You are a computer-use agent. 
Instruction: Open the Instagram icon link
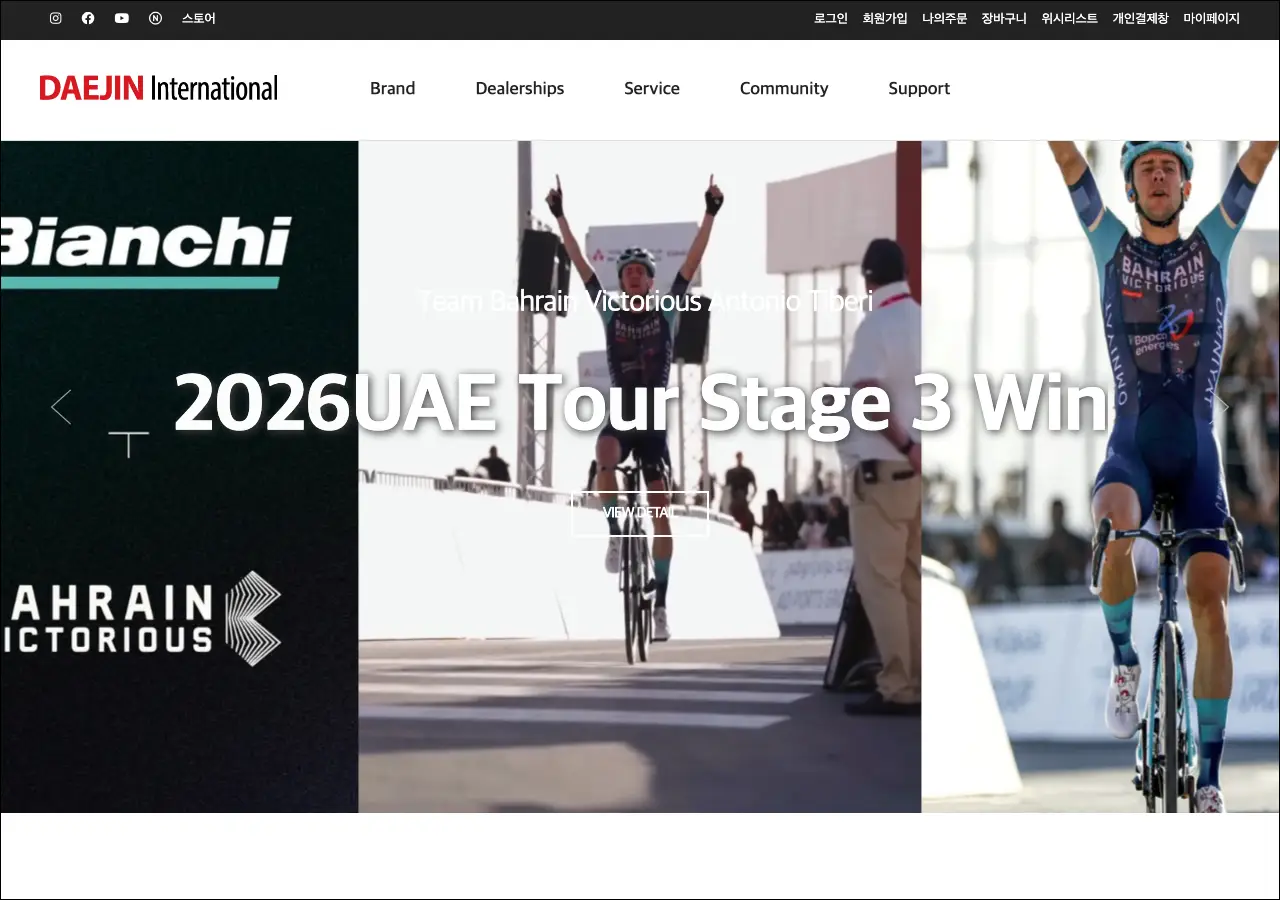point(56,18)
